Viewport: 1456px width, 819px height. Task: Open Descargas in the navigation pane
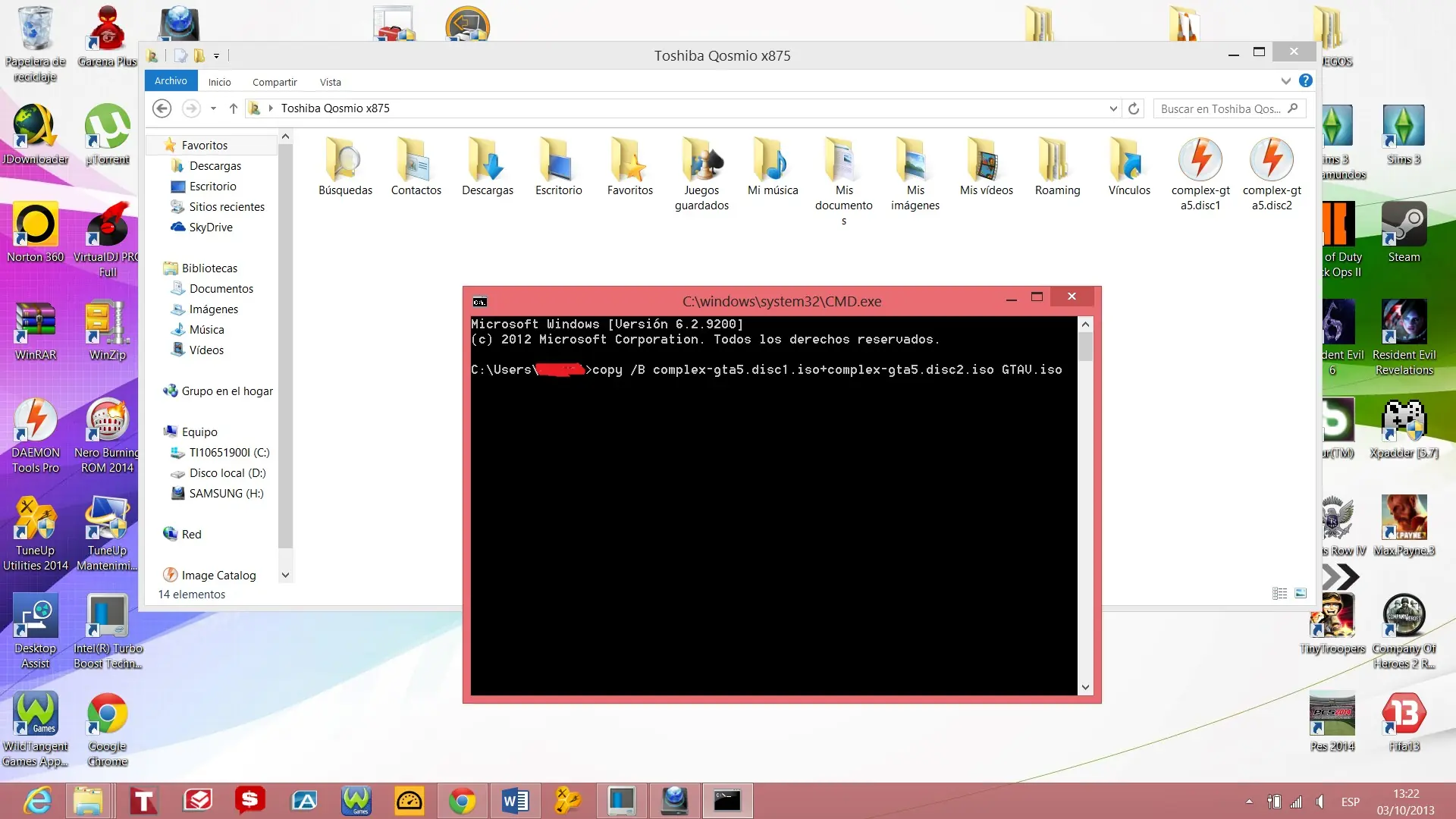pyautogui.click(x=215, y=165)
